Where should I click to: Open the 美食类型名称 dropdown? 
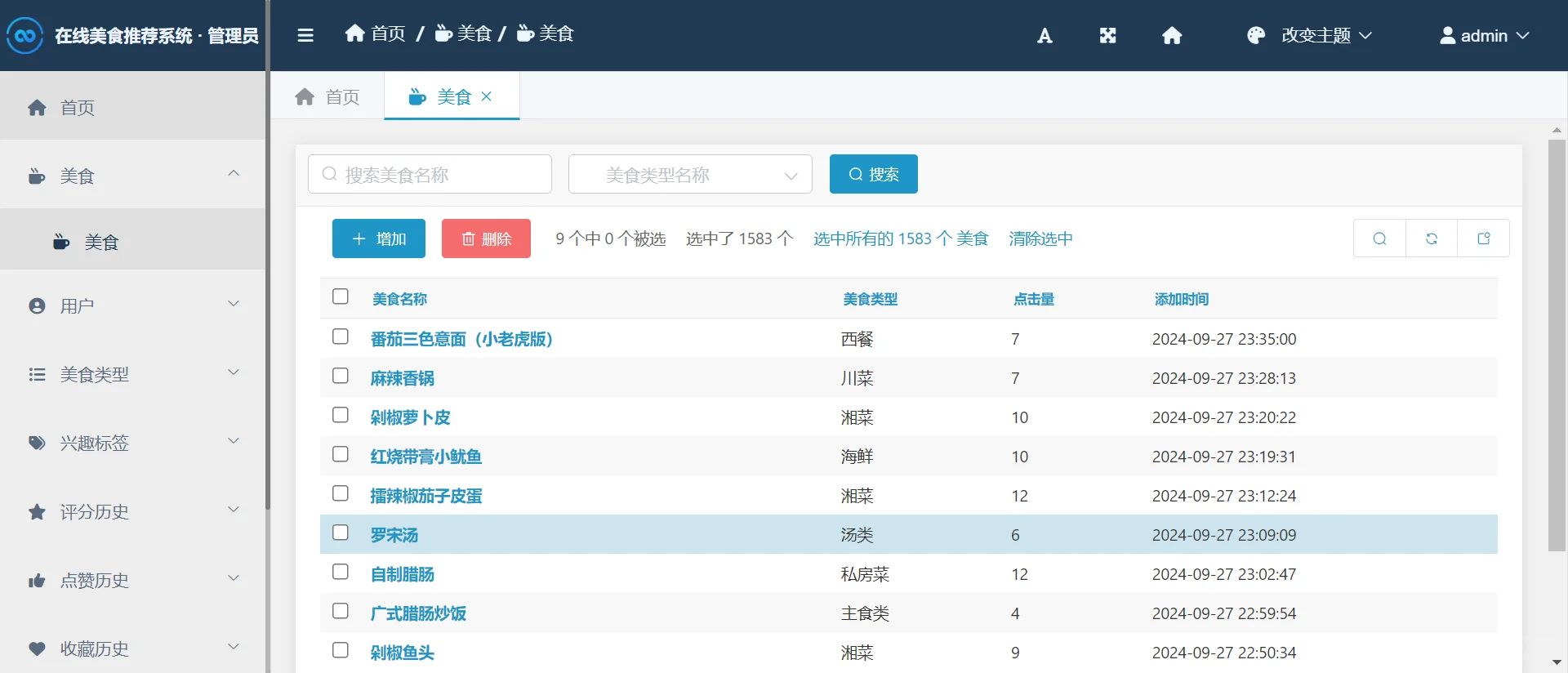(690, 174)
